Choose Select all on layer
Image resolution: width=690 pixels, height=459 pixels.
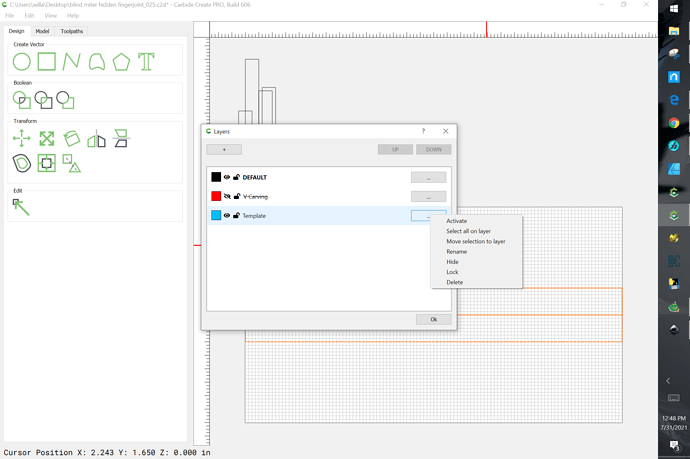(468, 231)
